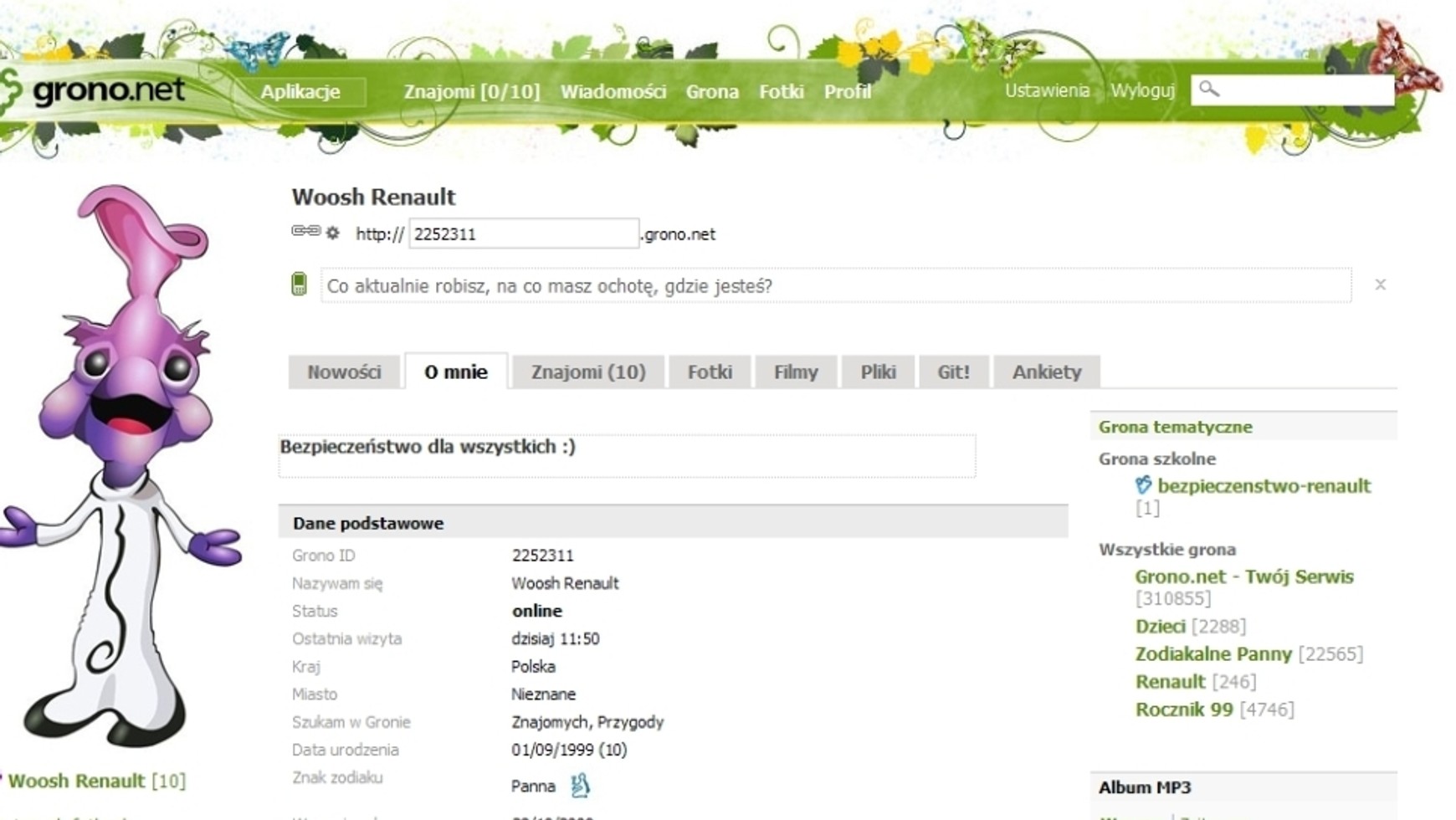Click the Wyloguj link

point(1141,90)
